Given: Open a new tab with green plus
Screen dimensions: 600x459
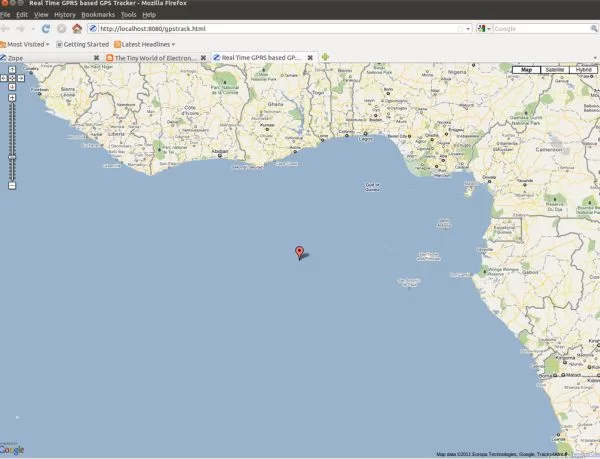Looking at the screenshot, I should tap(326, 58).
